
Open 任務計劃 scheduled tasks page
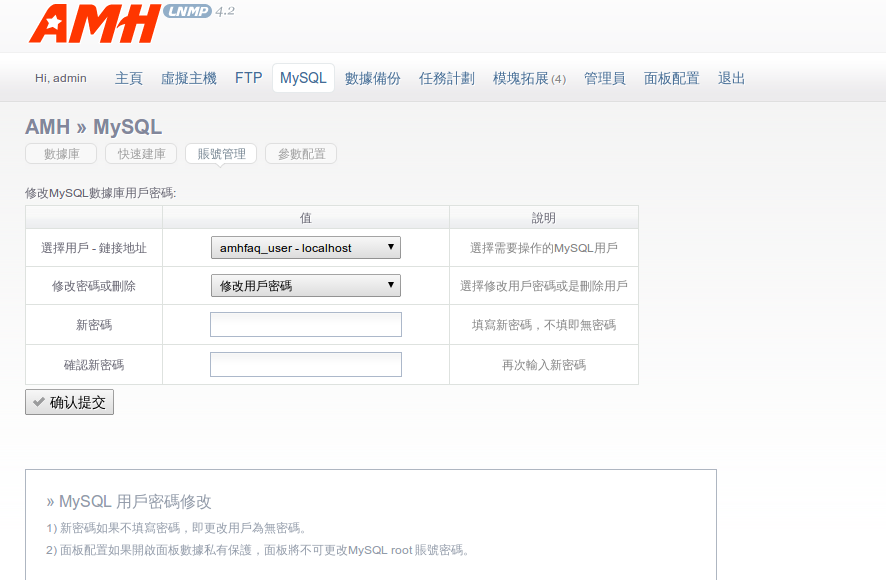coord(447,78)
